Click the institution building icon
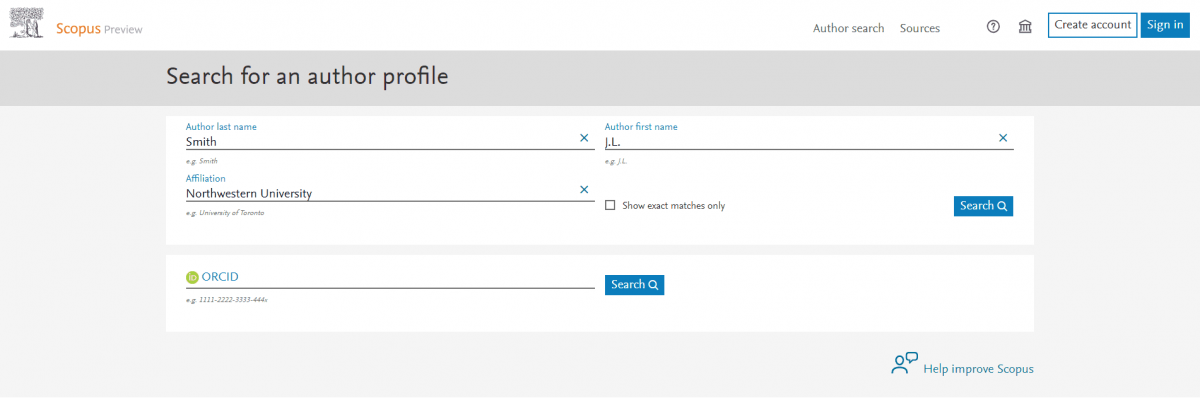The height and width of the screenshot is (398, 1200). pos(1025,27)
